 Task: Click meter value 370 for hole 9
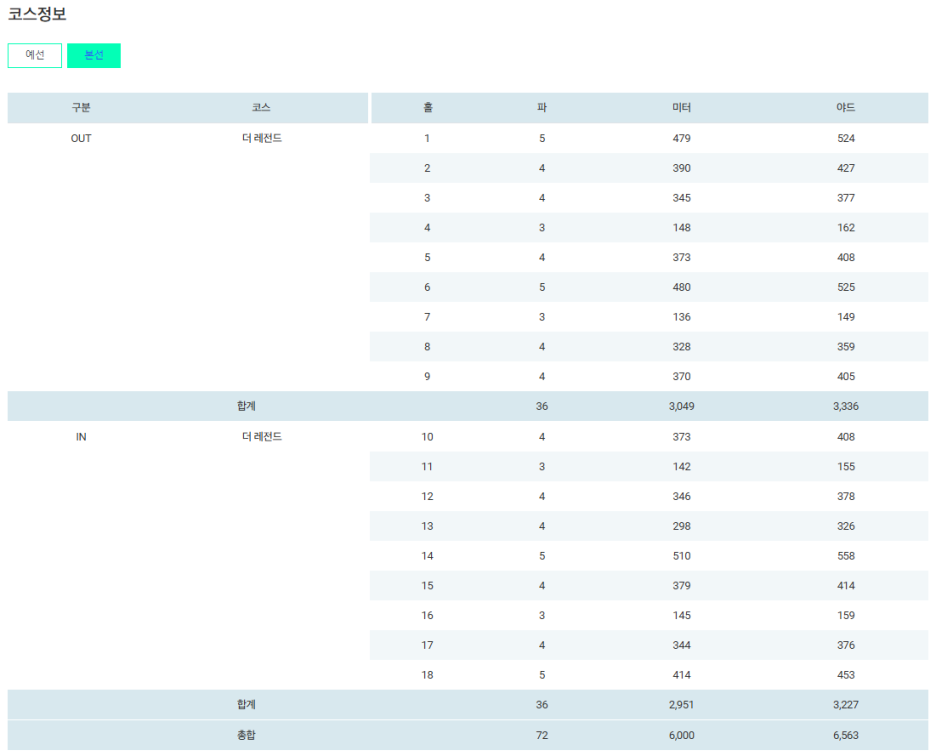pyautogui.click(x=681, y=377)
